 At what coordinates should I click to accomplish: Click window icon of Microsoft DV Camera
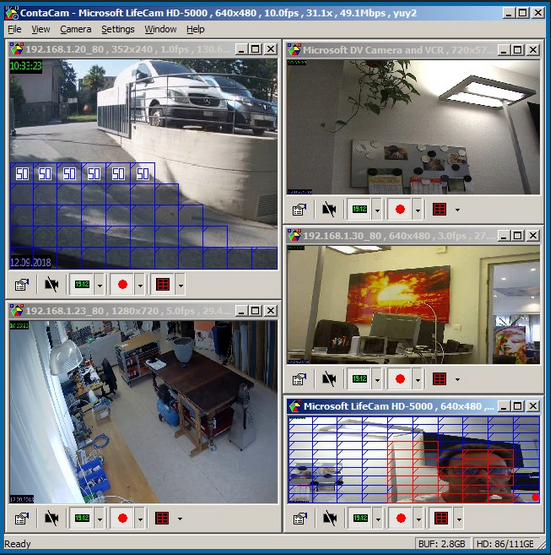[294, 50]
